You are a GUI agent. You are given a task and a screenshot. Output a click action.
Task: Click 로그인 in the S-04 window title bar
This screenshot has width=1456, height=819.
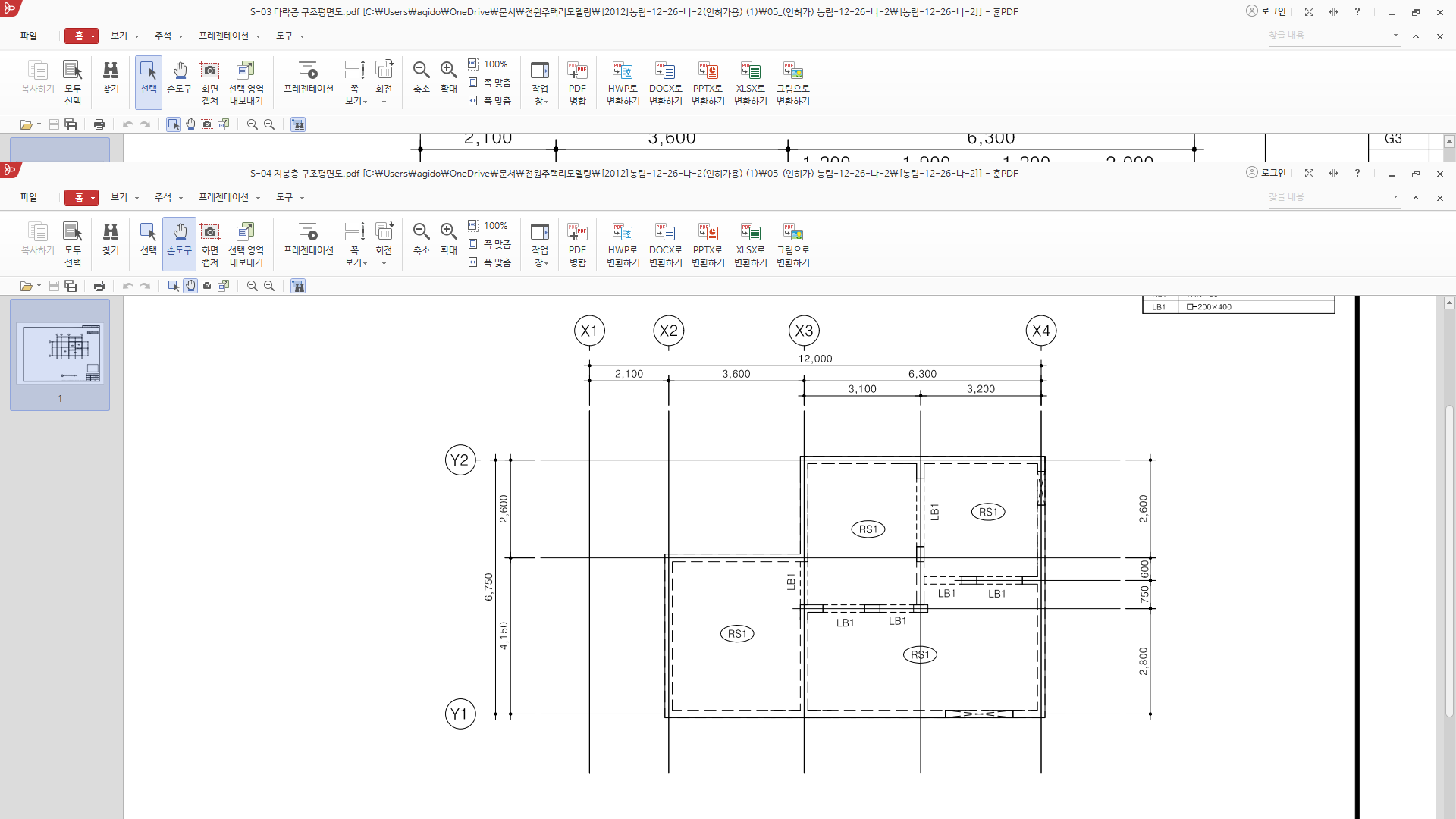[x=1266, y=173]
